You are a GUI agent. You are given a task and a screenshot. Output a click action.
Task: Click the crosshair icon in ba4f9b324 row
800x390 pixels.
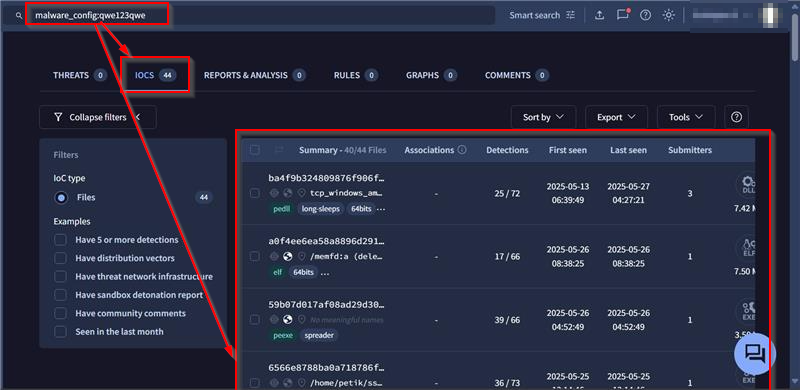pyautogui.click(x=274, y=193)
